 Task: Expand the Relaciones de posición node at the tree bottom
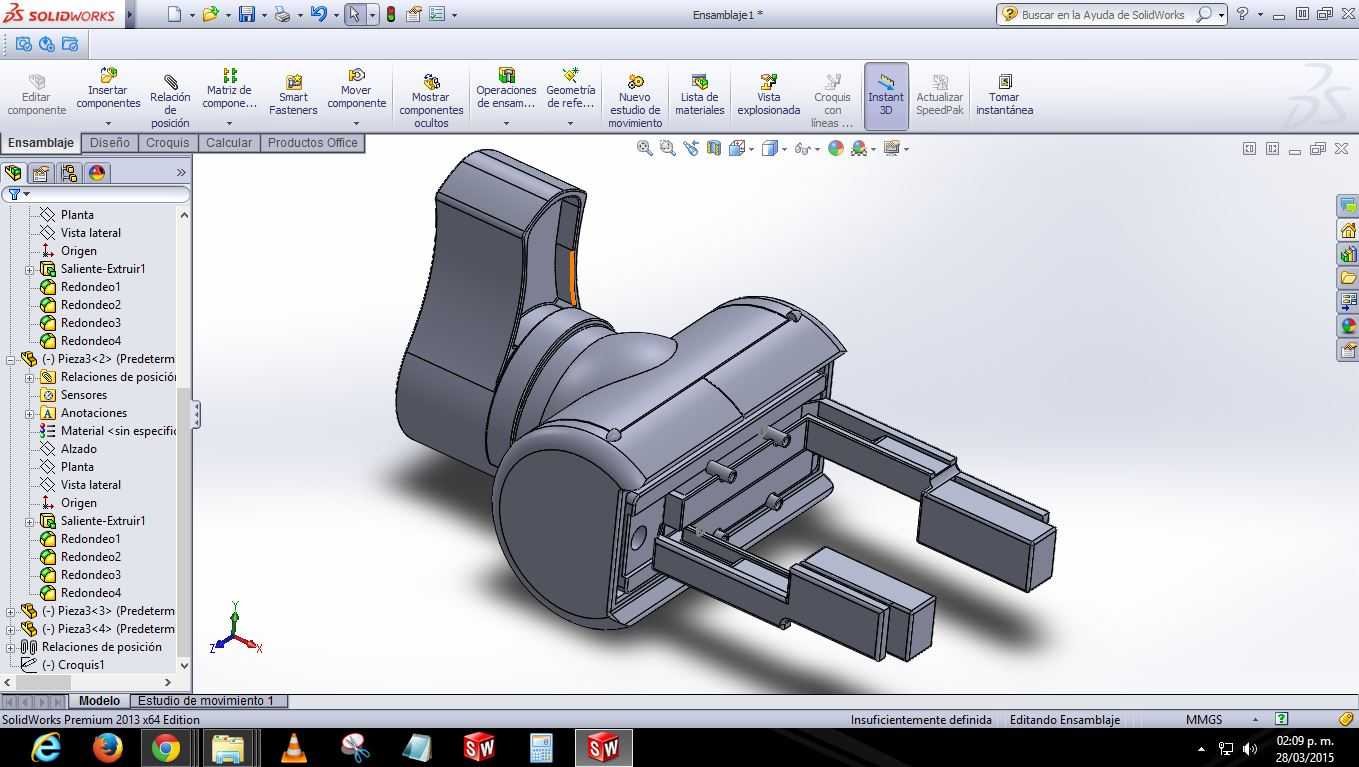11,647
